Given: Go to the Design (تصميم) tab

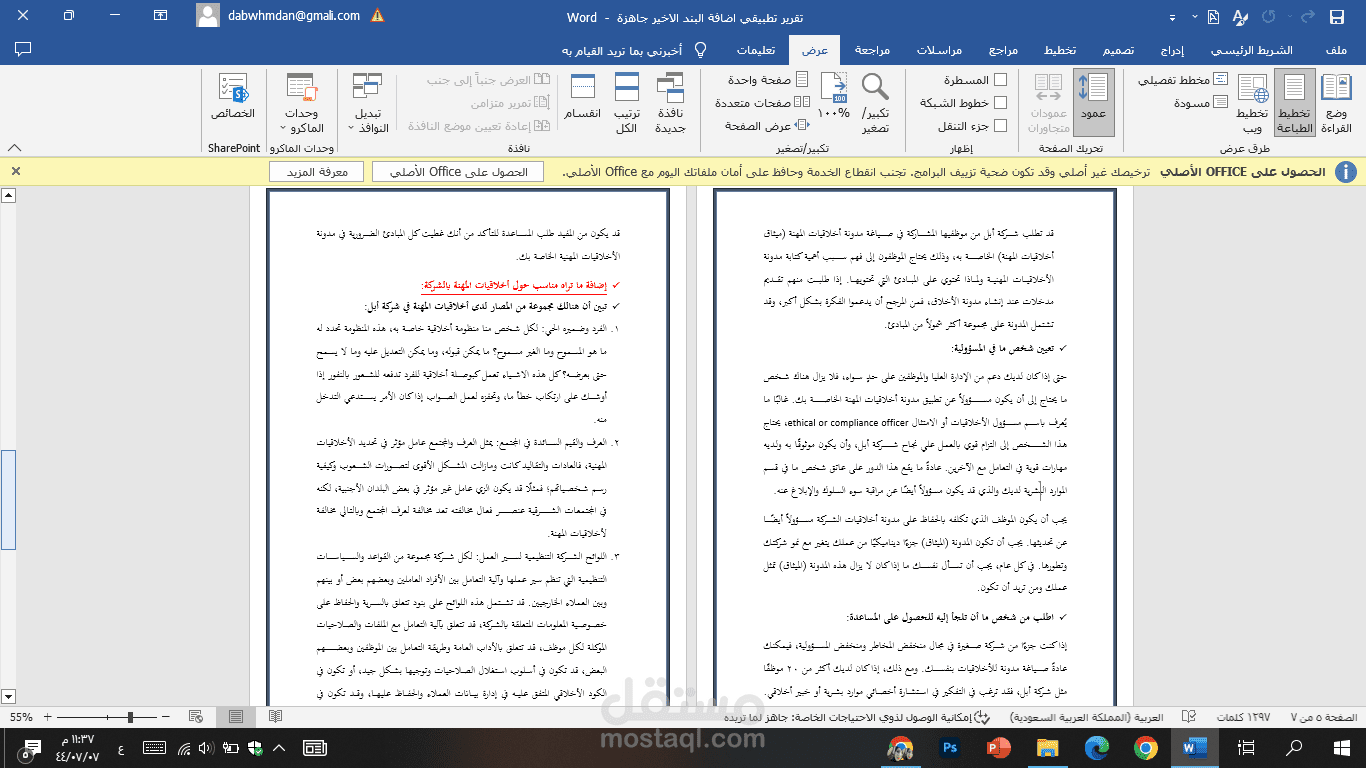Looking at the screenshot, I should coord(1117,50).
